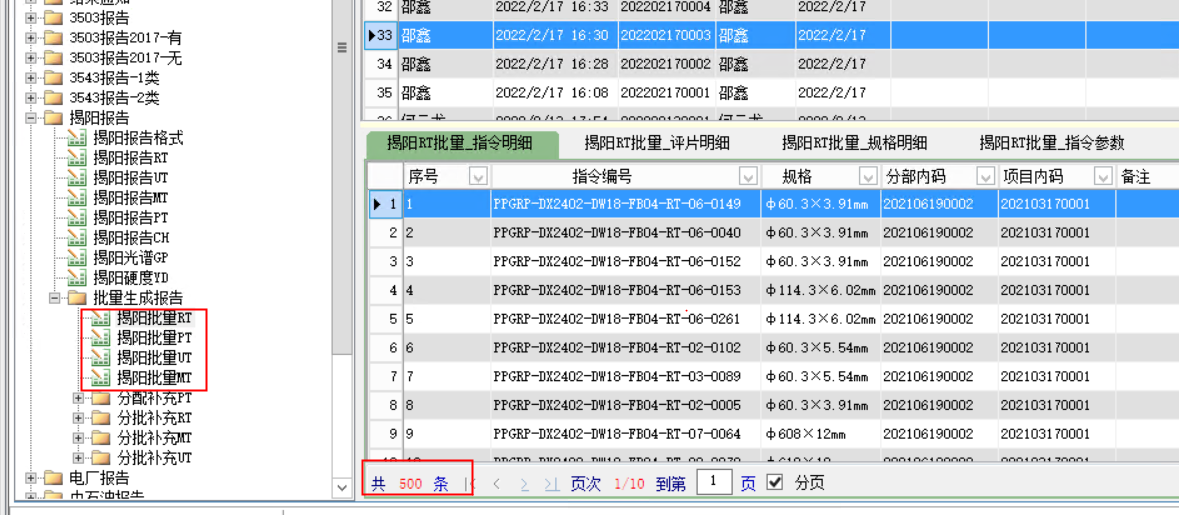This screenshot has height=515, width=1179.
Task: Open 揭阳硬度YD report item
Action: coord(130,278)
